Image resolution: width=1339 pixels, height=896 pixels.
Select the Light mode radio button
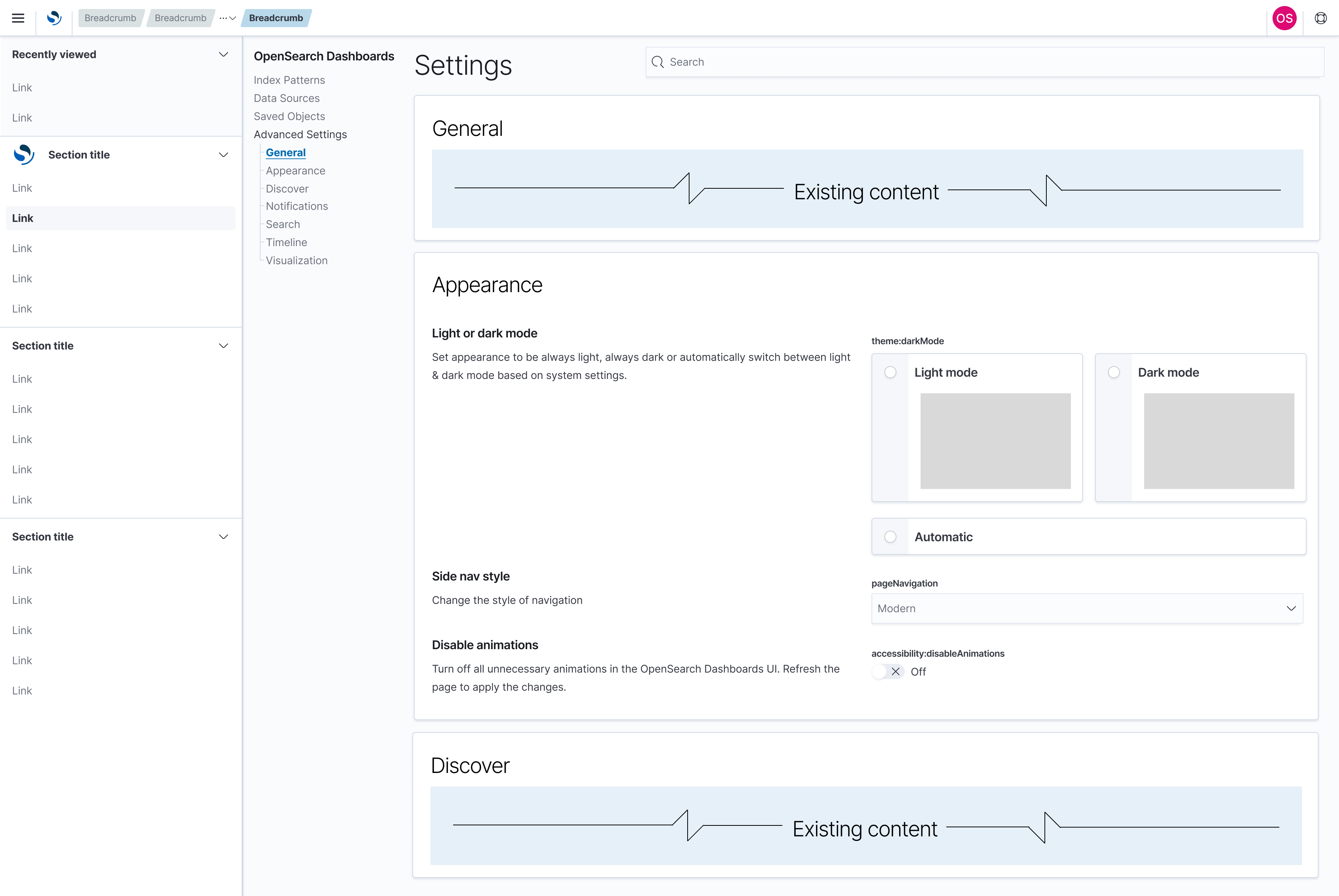890,372
